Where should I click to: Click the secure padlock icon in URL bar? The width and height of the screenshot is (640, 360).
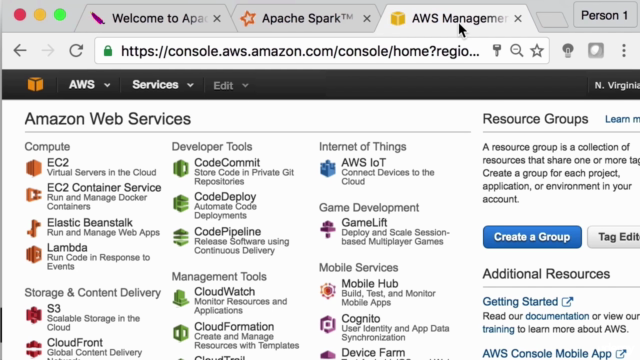(108, 51)
